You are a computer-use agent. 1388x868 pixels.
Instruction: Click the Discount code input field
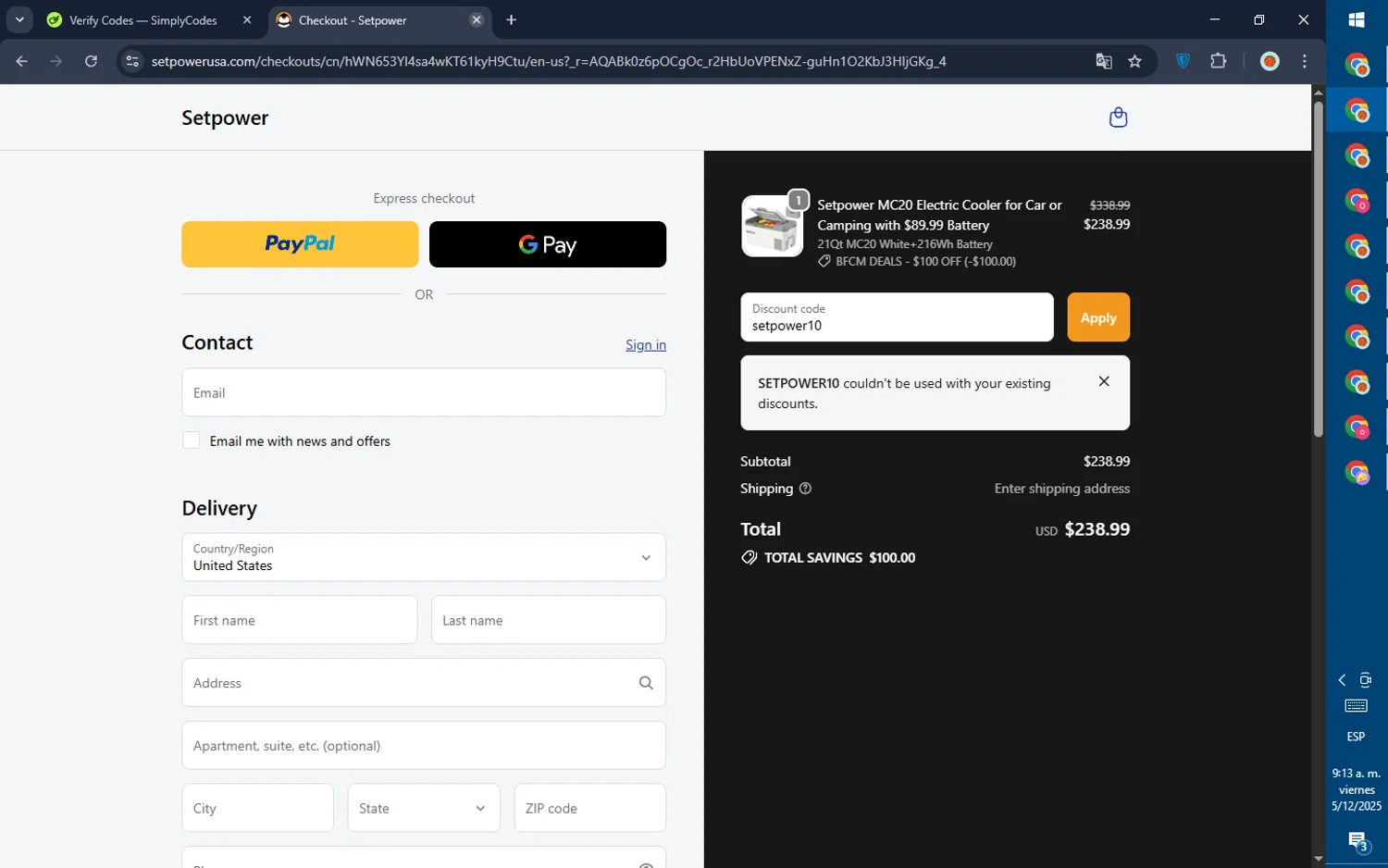[897, 317]
